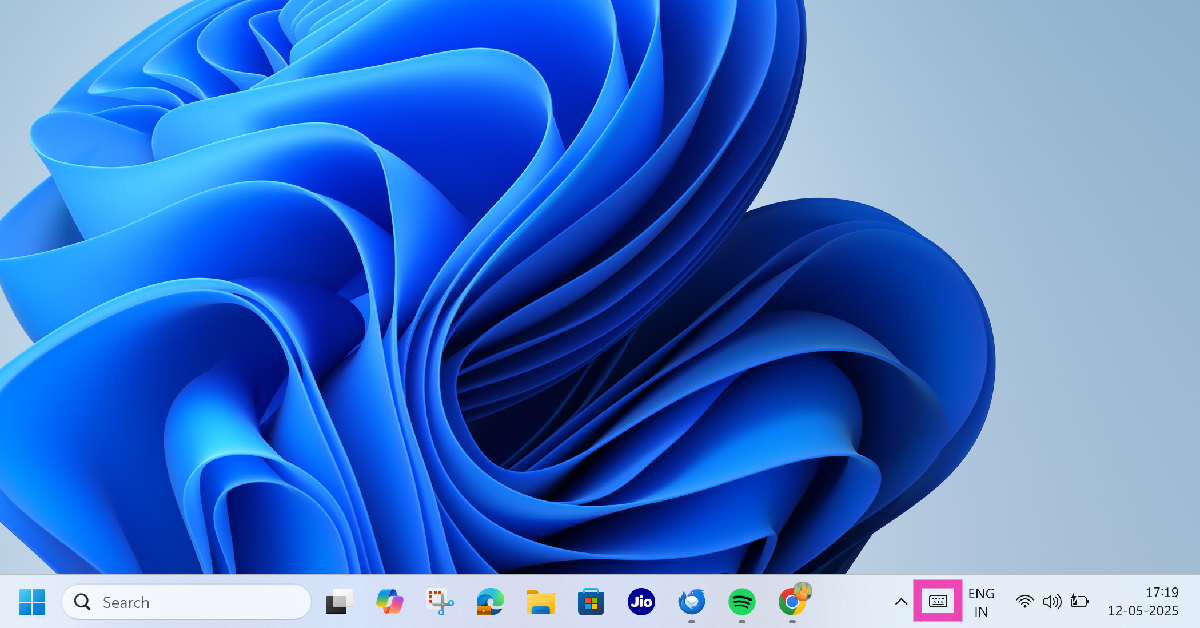Click the volume speaker icon

click(x=1051, y=602)
